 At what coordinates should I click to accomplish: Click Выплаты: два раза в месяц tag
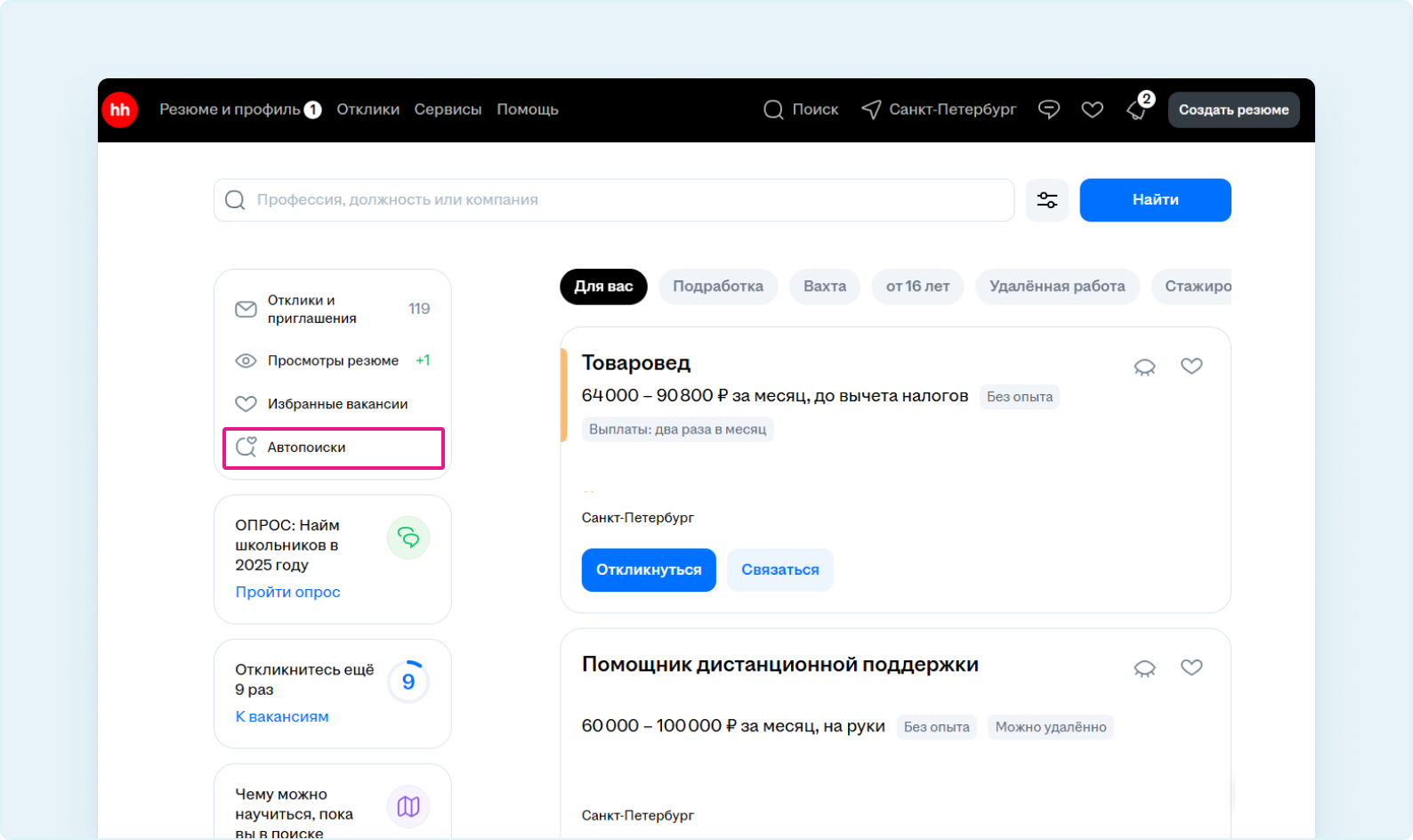[677, 429]
